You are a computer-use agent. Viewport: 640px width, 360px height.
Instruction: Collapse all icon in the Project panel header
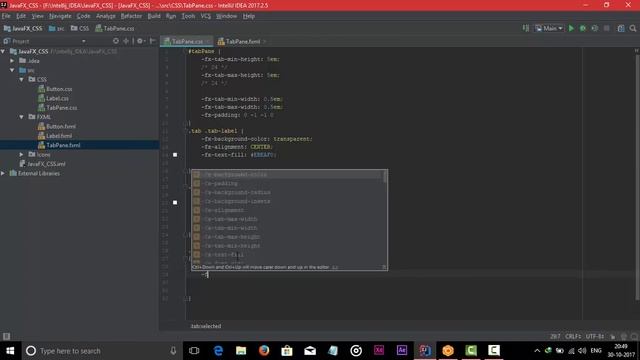point(126,41)
